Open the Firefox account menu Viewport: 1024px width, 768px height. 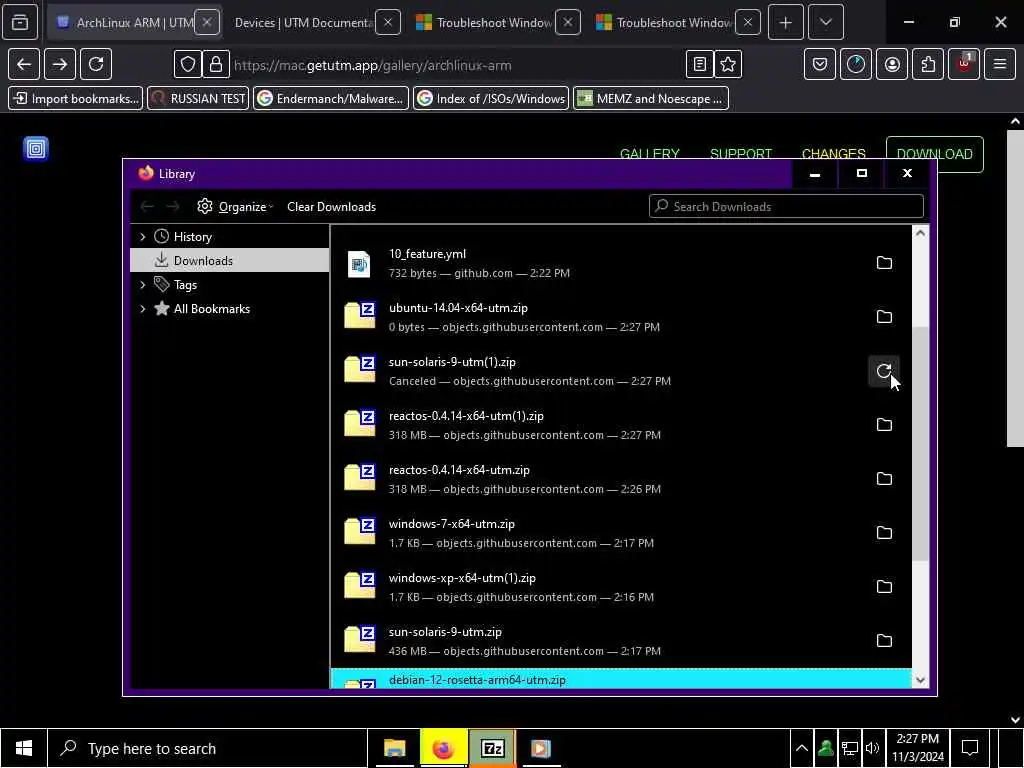[892, 64]
